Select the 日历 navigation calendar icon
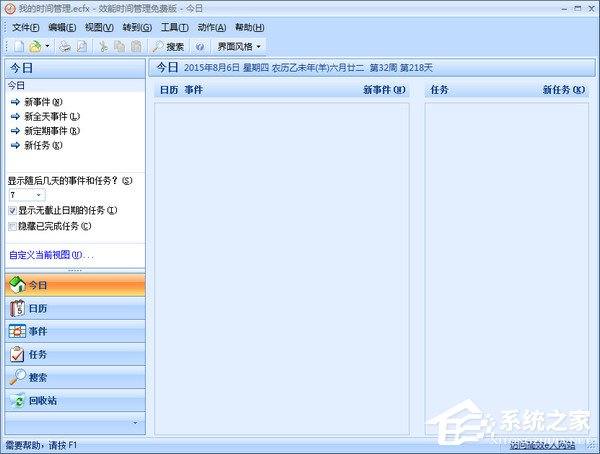The height and width of the screenshot is (454, 600). (x=17, y=308)
